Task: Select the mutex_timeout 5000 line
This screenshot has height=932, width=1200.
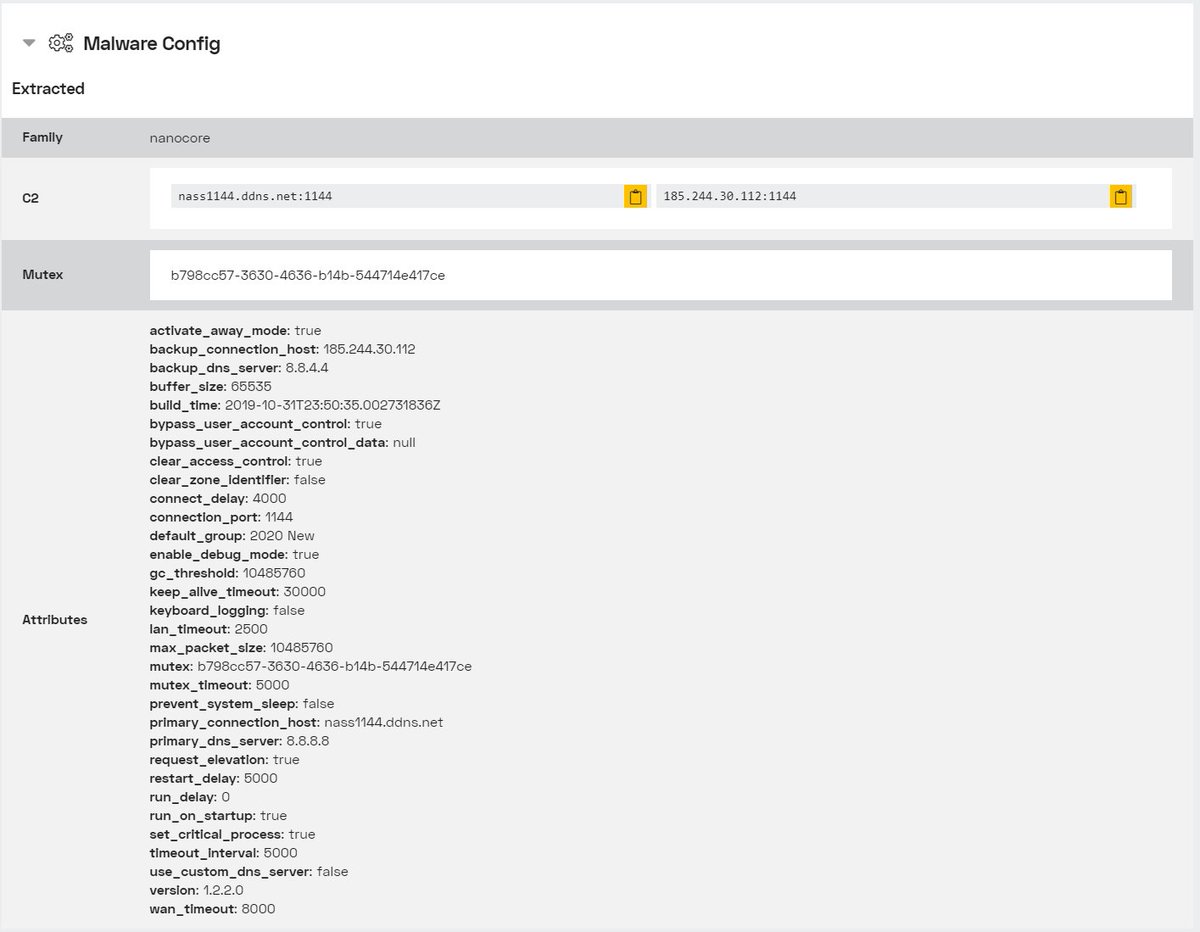Action: pyautogui.click(x=220, y=685)
